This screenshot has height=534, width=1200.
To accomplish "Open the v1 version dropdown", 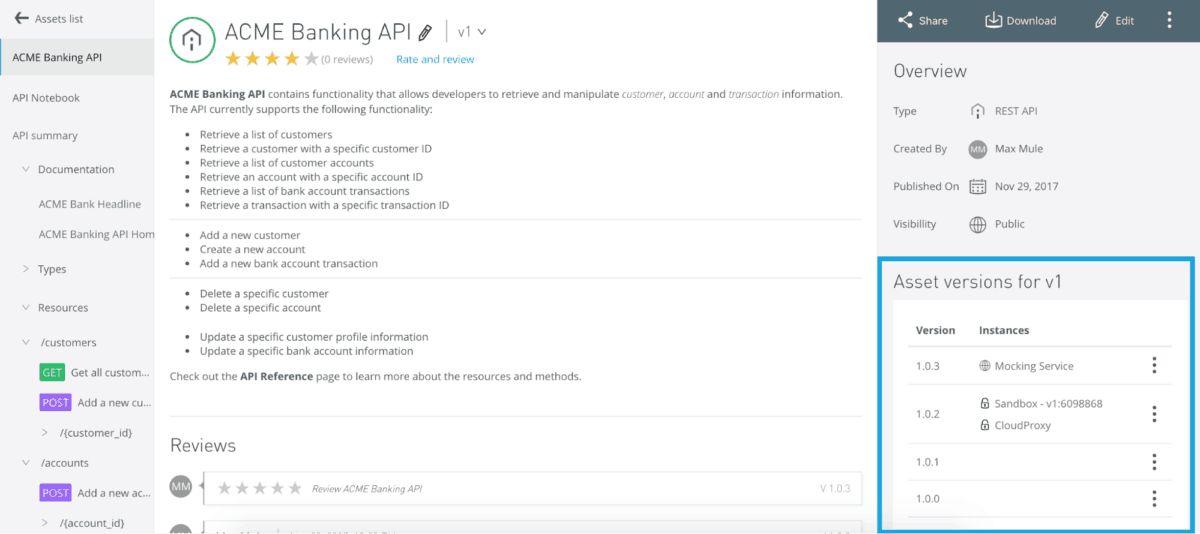I will click(x=472, y=32).
